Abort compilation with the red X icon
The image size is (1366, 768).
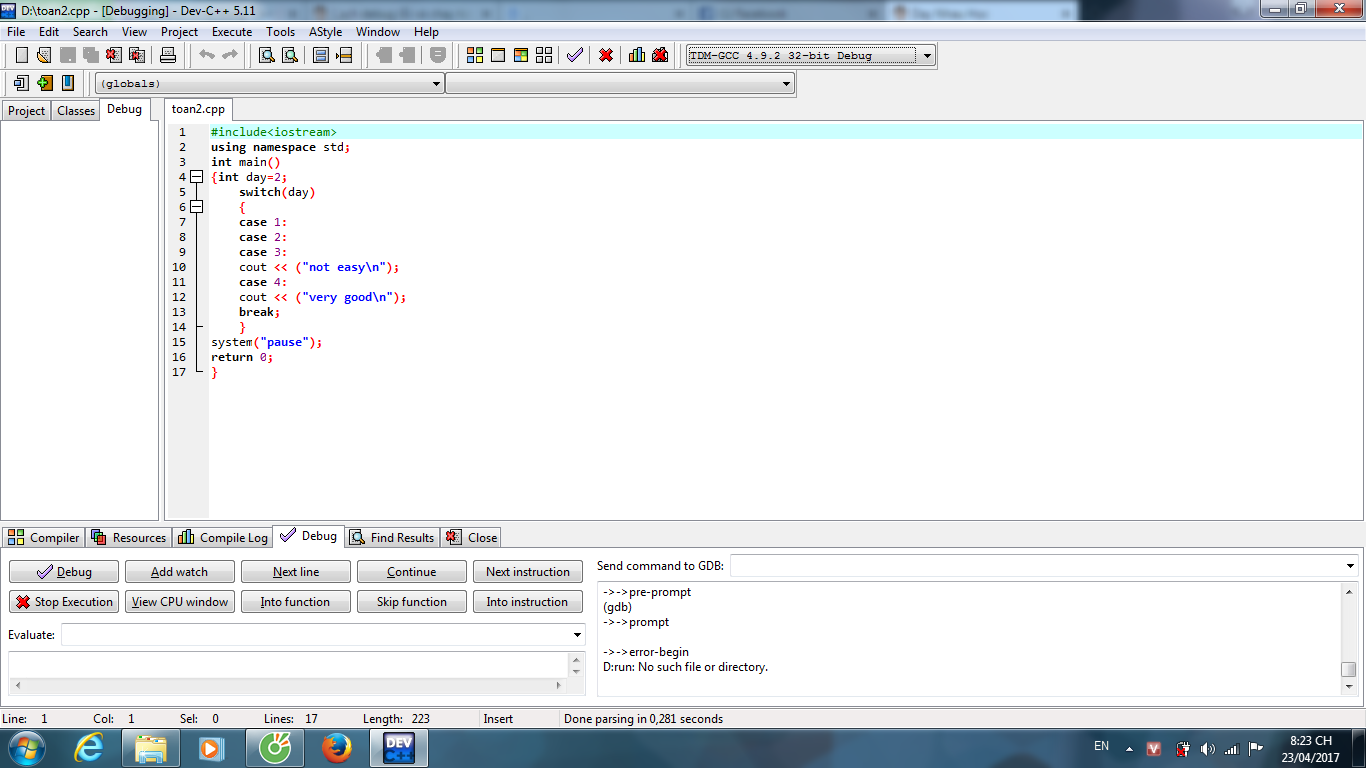tap(604, 55)
